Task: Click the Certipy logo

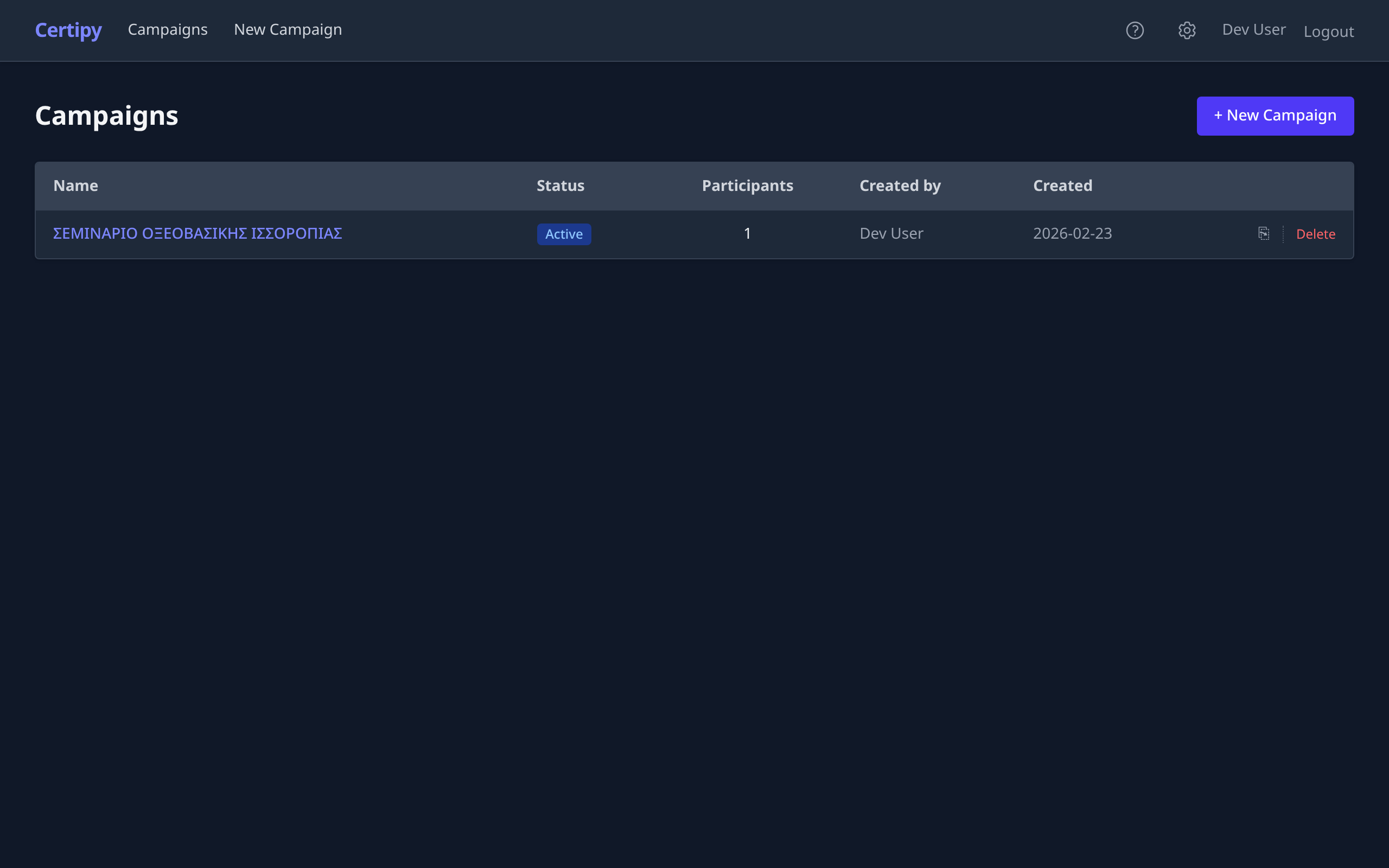Action: tap(68, 30)
